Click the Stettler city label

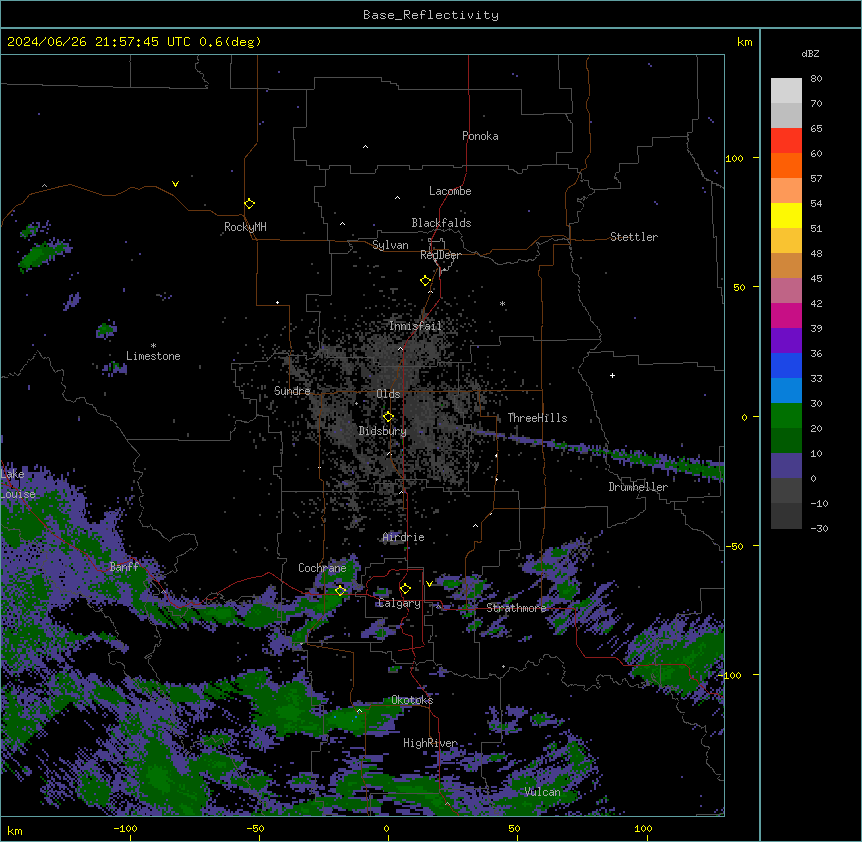click(x=634, y=237)
